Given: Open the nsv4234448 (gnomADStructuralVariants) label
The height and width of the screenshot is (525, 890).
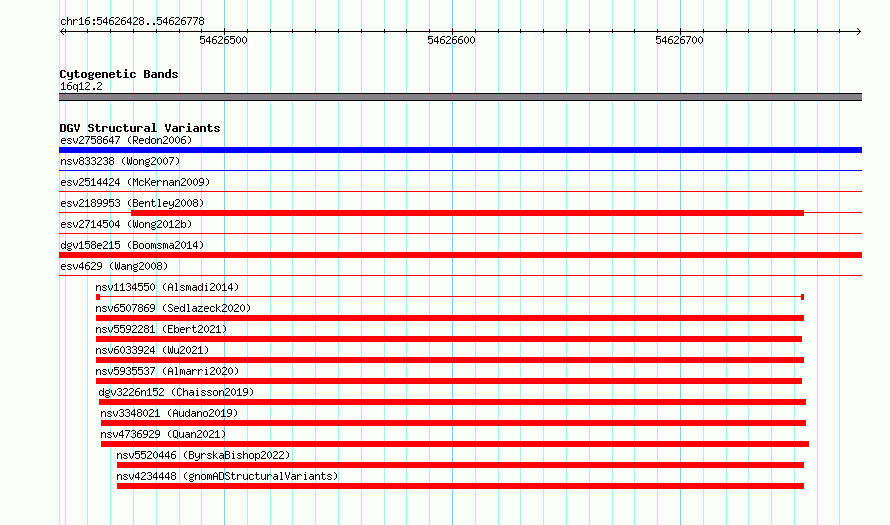Looking at the screenshot, I should click(227, 476).
